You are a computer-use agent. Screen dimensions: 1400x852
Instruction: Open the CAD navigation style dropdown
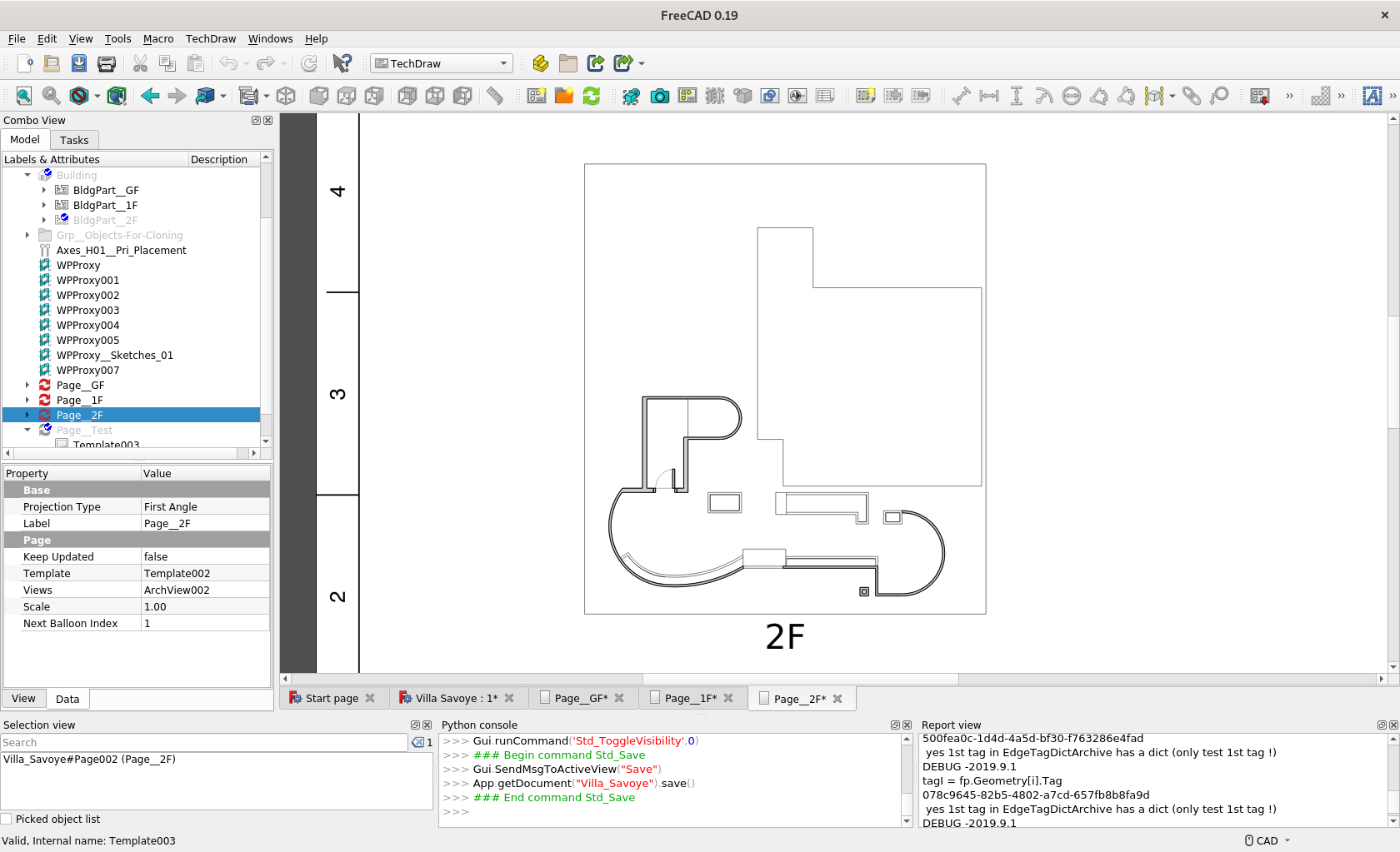pos(1267,840)
